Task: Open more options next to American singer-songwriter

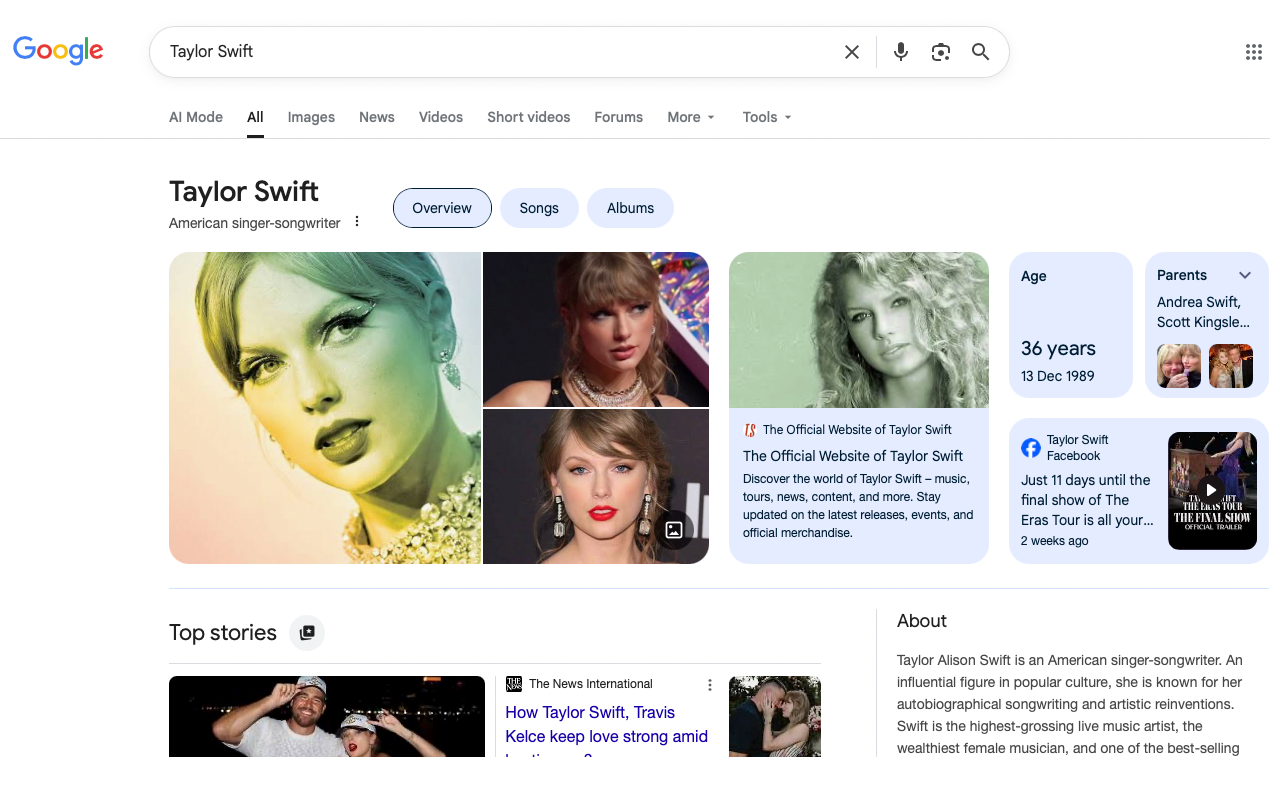Action: (357, 222)
